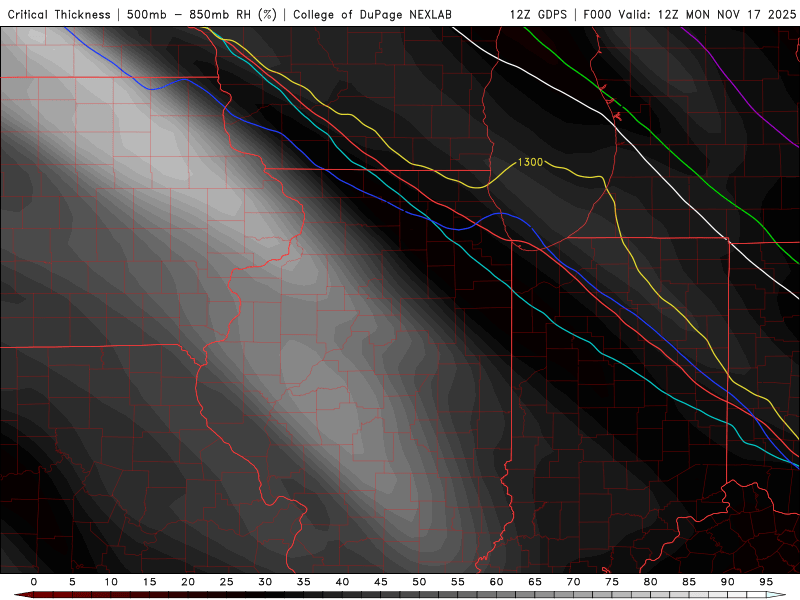Image resolution: width=800 pixels, height=600 pixels.
Task: Click the '60' legend value
Action: point(496,582)
